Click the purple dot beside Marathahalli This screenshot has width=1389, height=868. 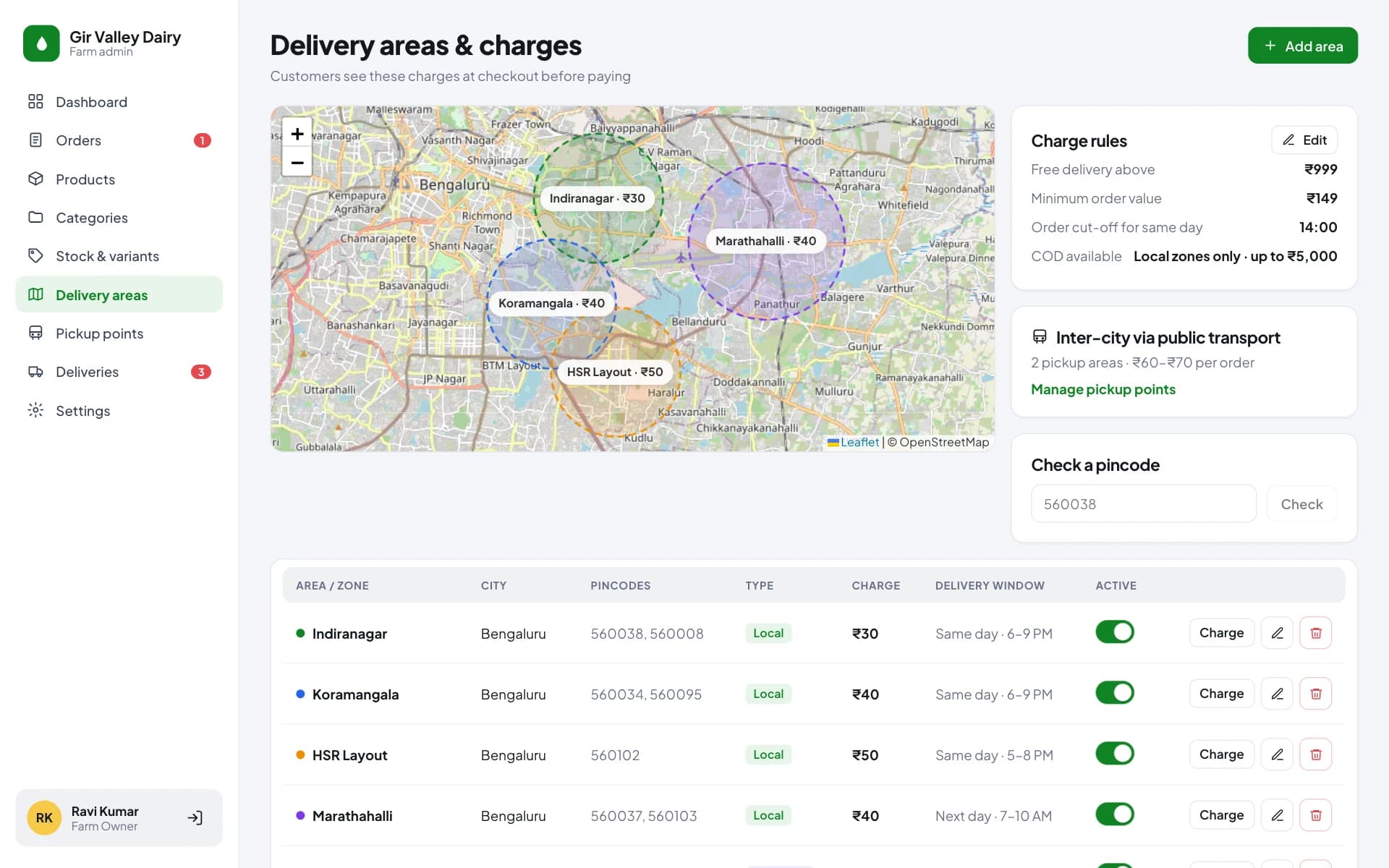tap(300, 815)
